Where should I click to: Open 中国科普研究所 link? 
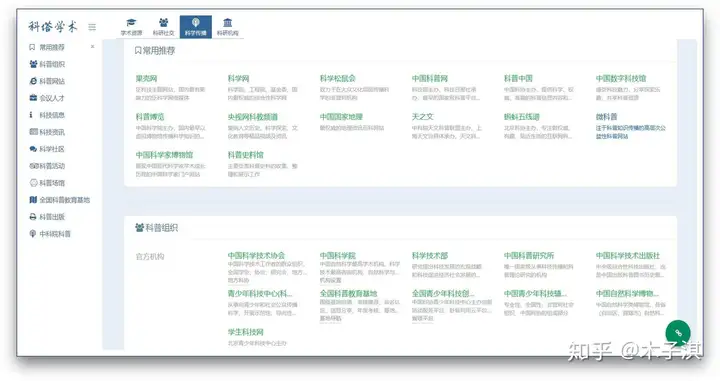coord(529,256)
